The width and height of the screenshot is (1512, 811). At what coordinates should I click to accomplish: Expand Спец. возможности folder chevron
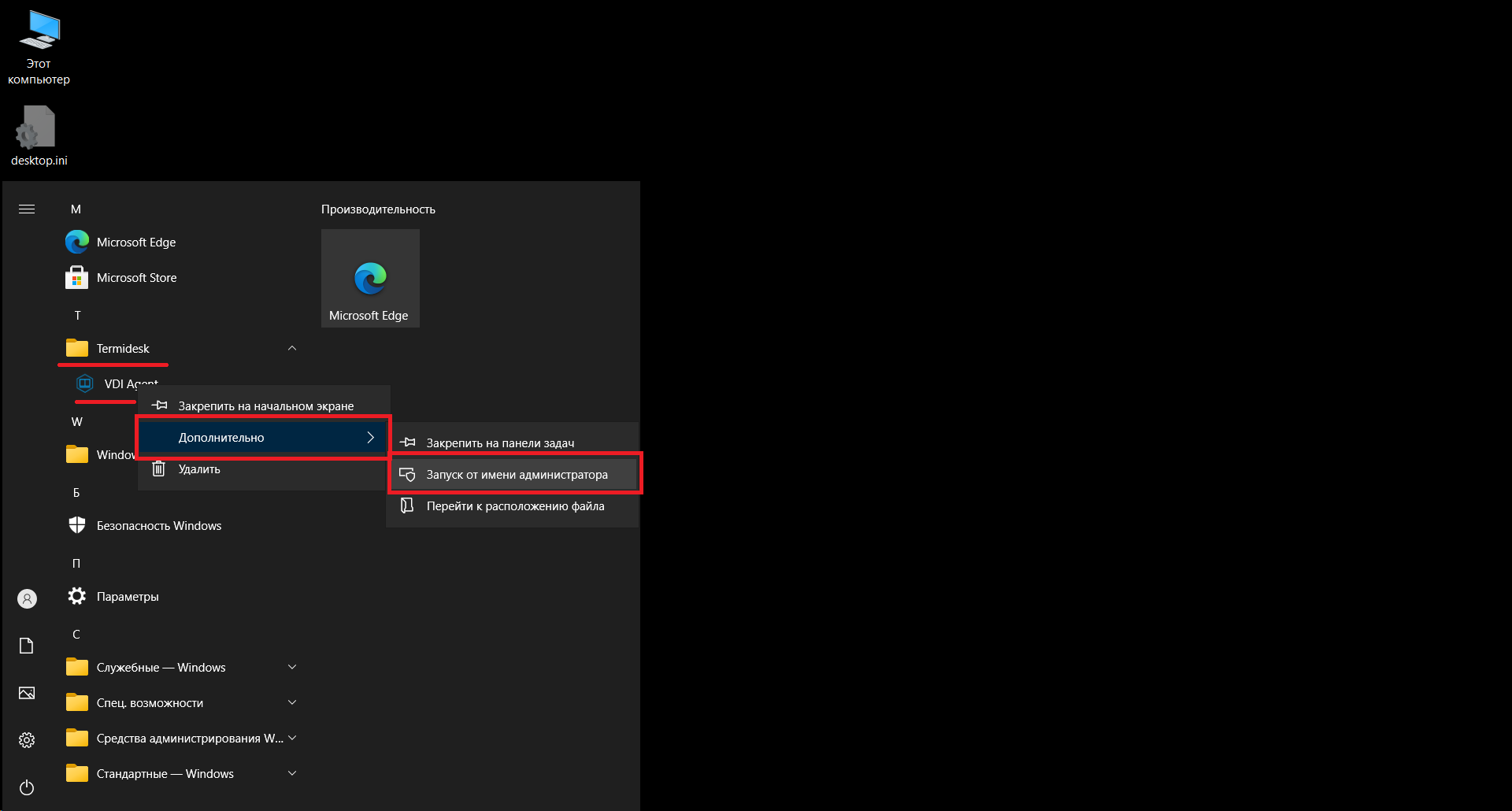point(292,702)
